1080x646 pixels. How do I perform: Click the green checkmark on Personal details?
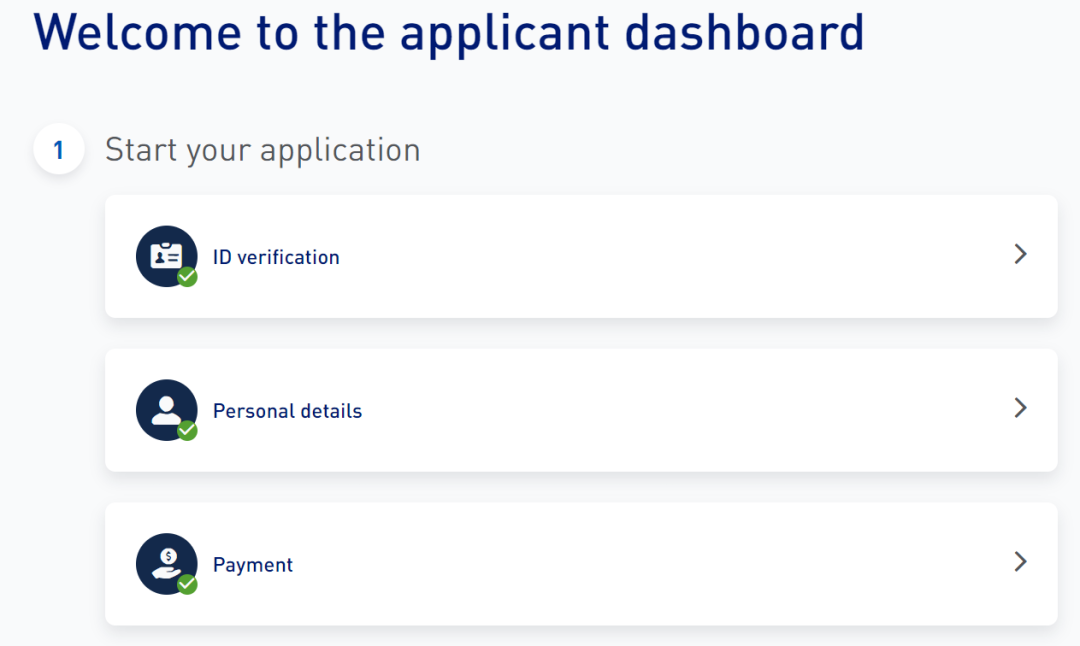tap(187, 430)
